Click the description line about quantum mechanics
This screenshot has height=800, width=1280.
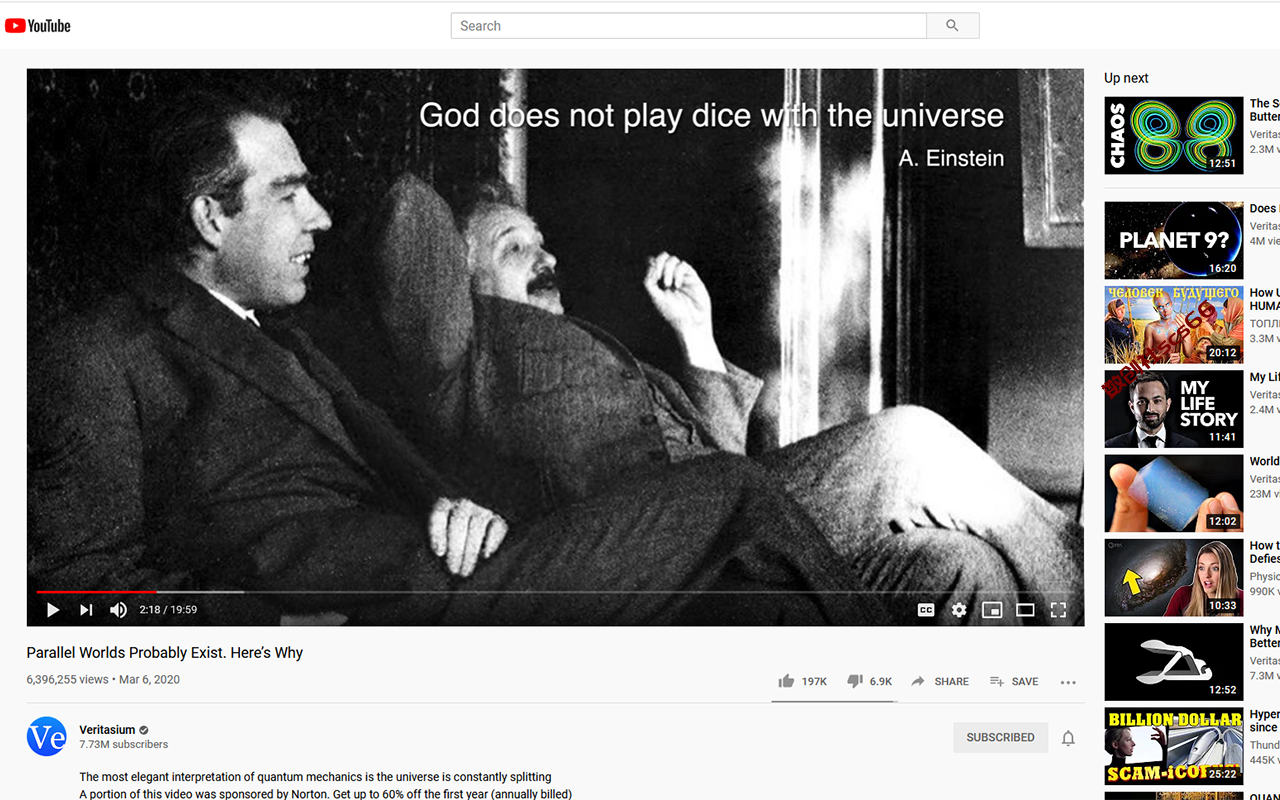click(x=315, y=777)
